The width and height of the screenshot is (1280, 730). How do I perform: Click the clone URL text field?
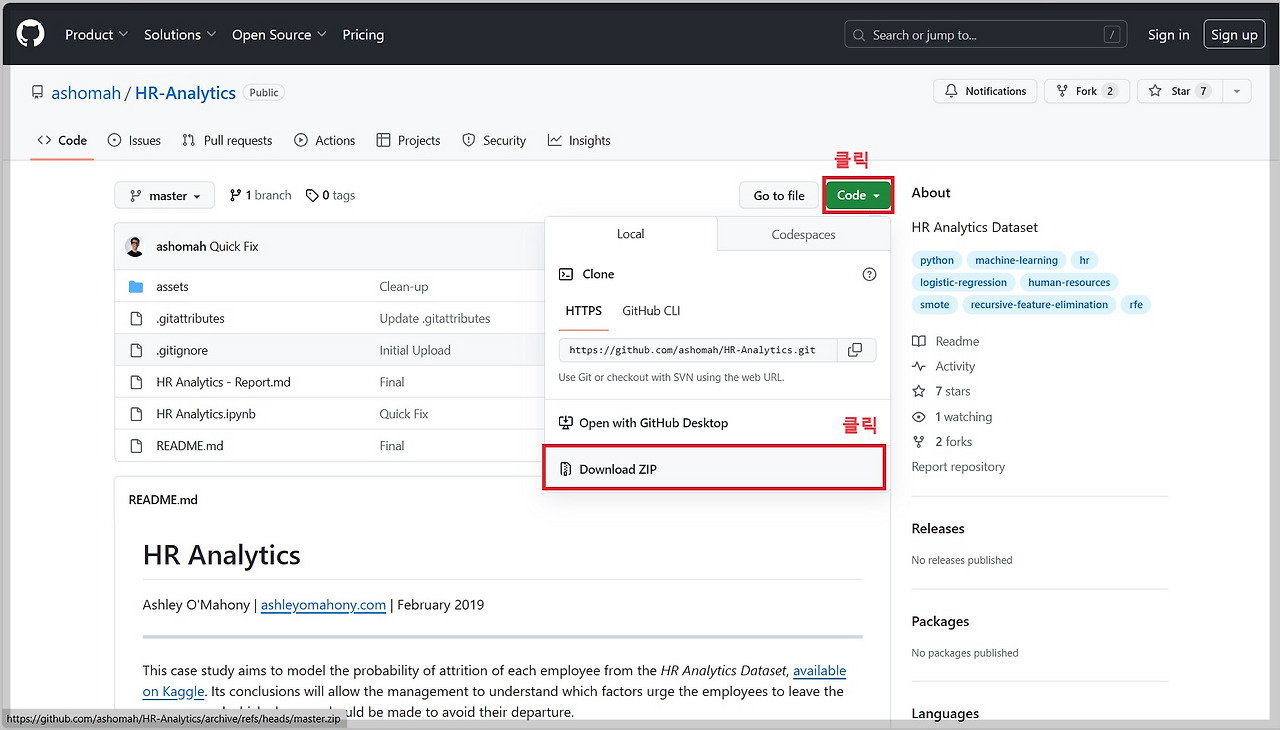point(696,350)
